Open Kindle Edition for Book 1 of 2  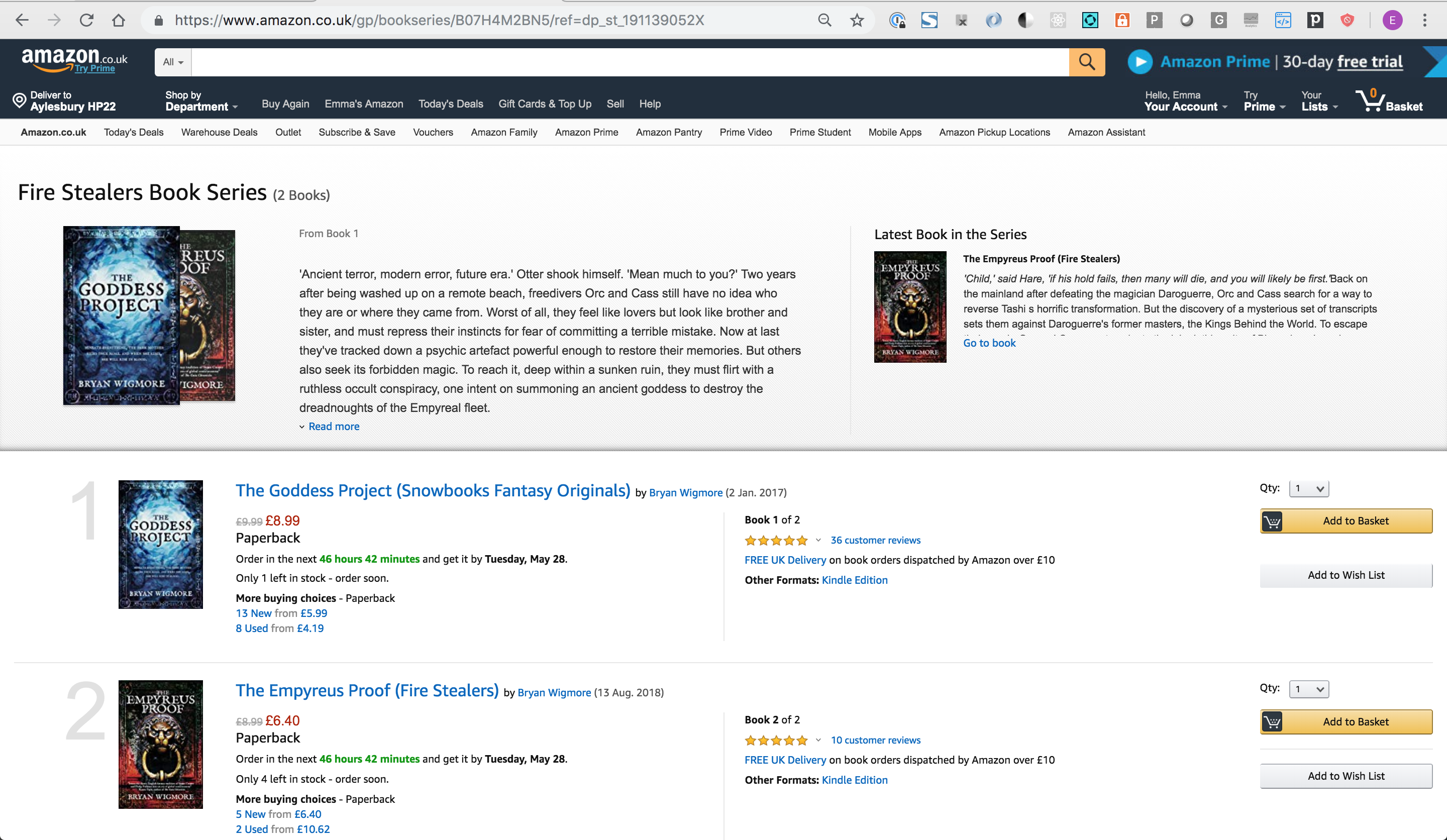855,580
